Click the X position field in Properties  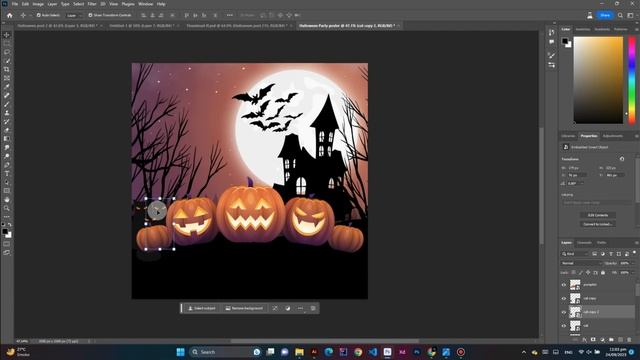pos(577,175)
